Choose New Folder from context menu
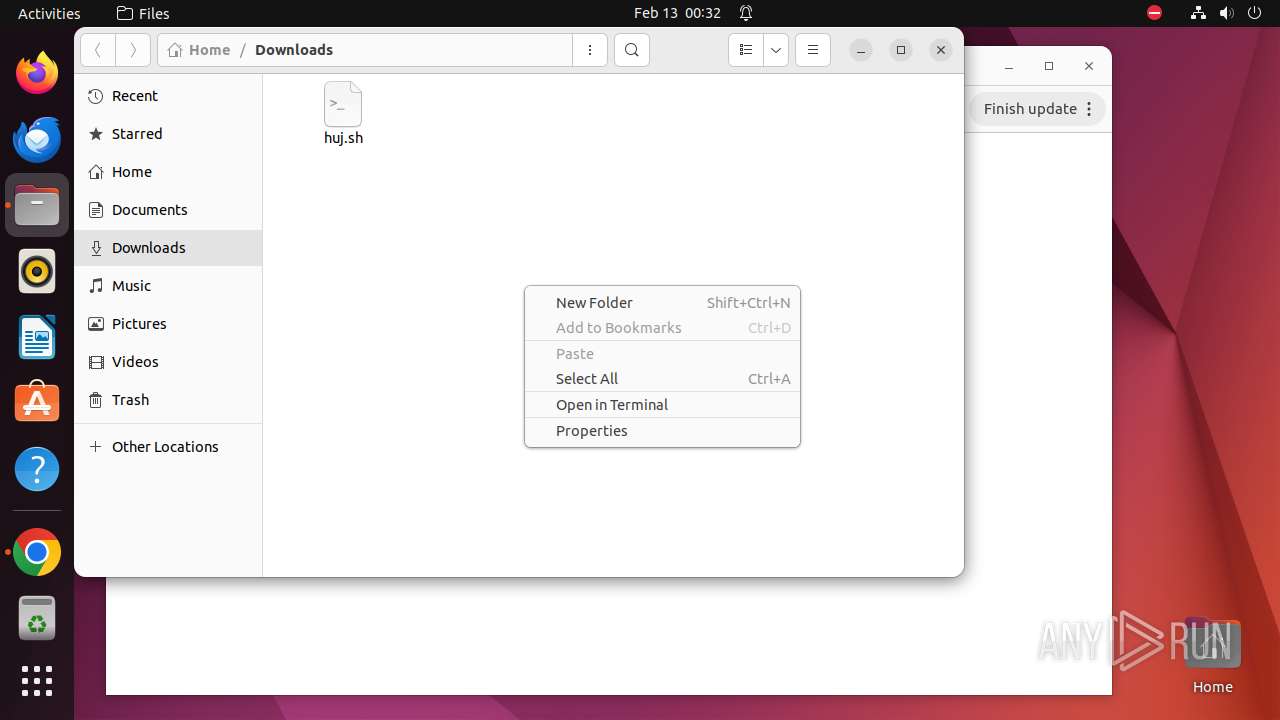 (x=662, y=303)
